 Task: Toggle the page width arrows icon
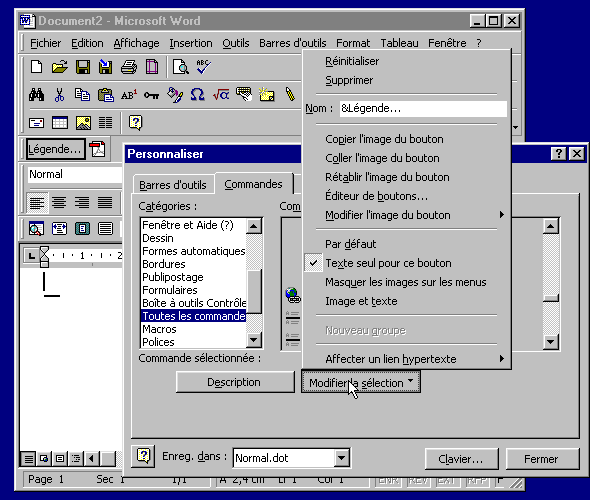coord(59,228)
